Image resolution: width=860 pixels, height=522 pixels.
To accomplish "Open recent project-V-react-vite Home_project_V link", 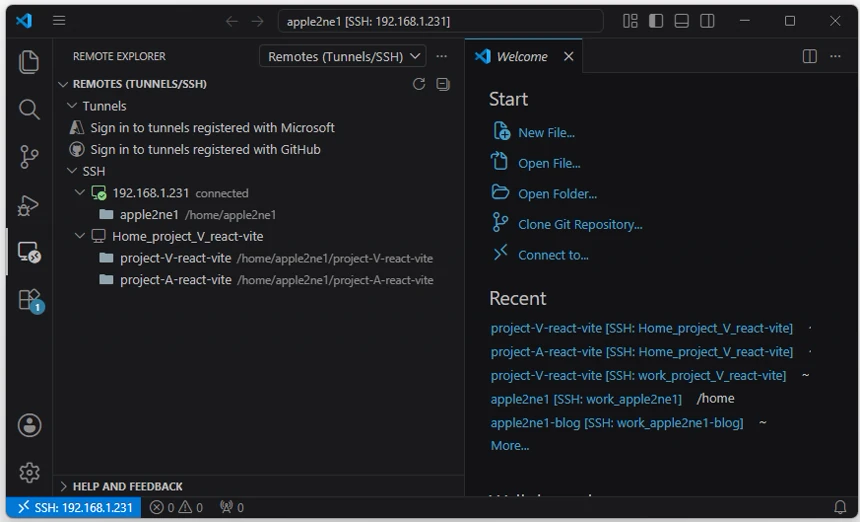I will [642, 328].
